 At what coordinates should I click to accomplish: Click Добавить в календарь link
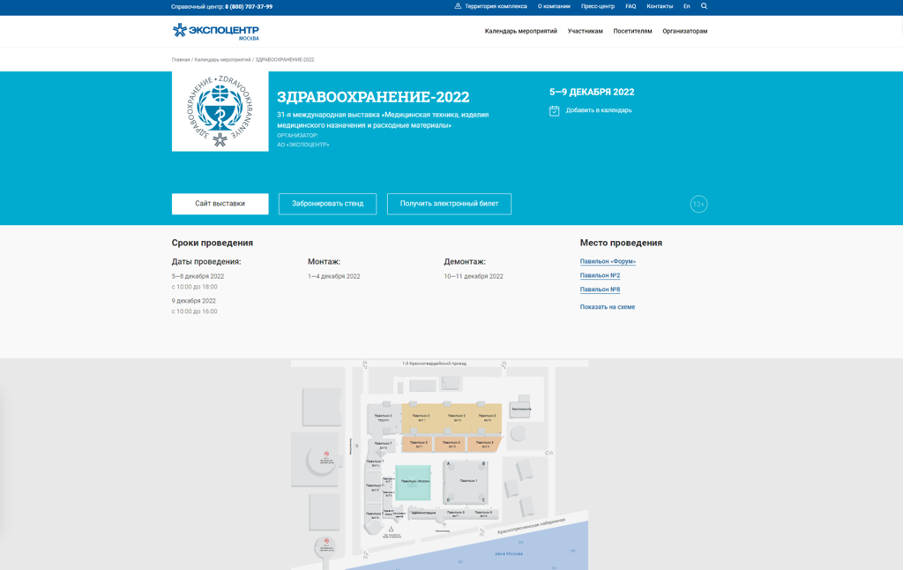pos(598,110)
